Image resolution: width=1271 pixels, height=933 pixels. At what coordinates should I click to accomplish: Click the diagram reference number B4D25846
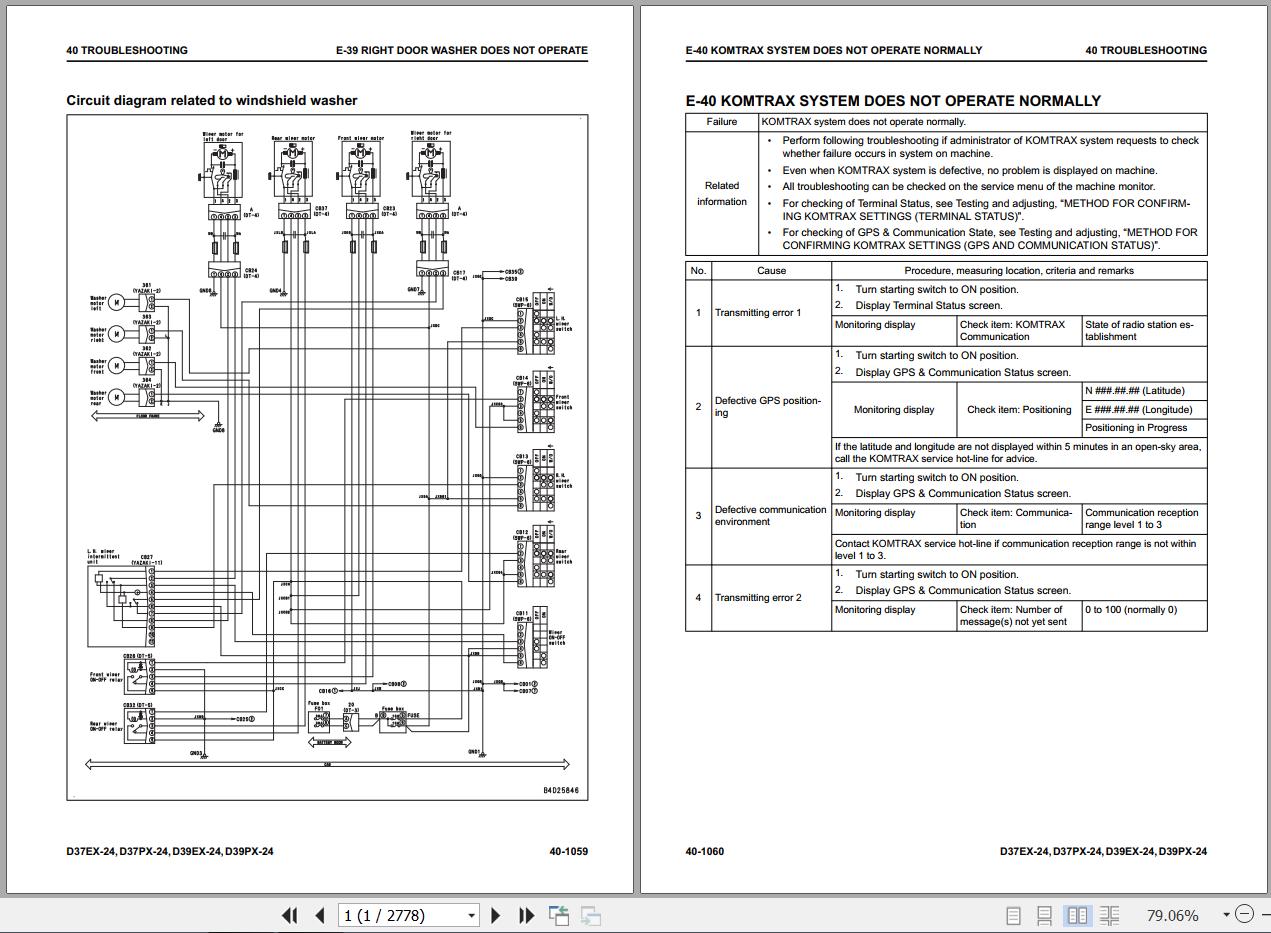(560, 790)
